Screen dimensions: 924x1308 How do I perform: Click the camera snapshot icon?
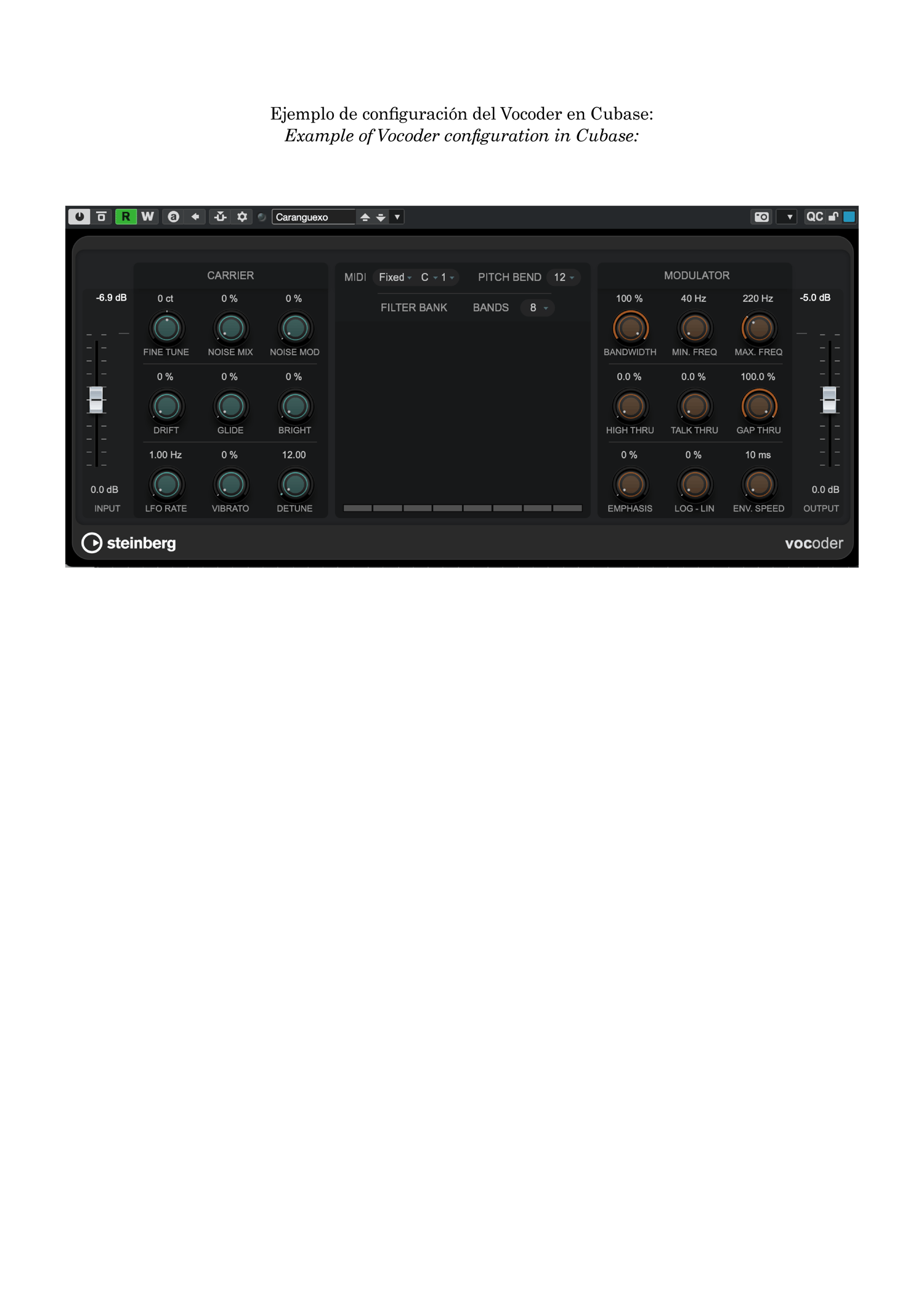[x=762, y=217]
